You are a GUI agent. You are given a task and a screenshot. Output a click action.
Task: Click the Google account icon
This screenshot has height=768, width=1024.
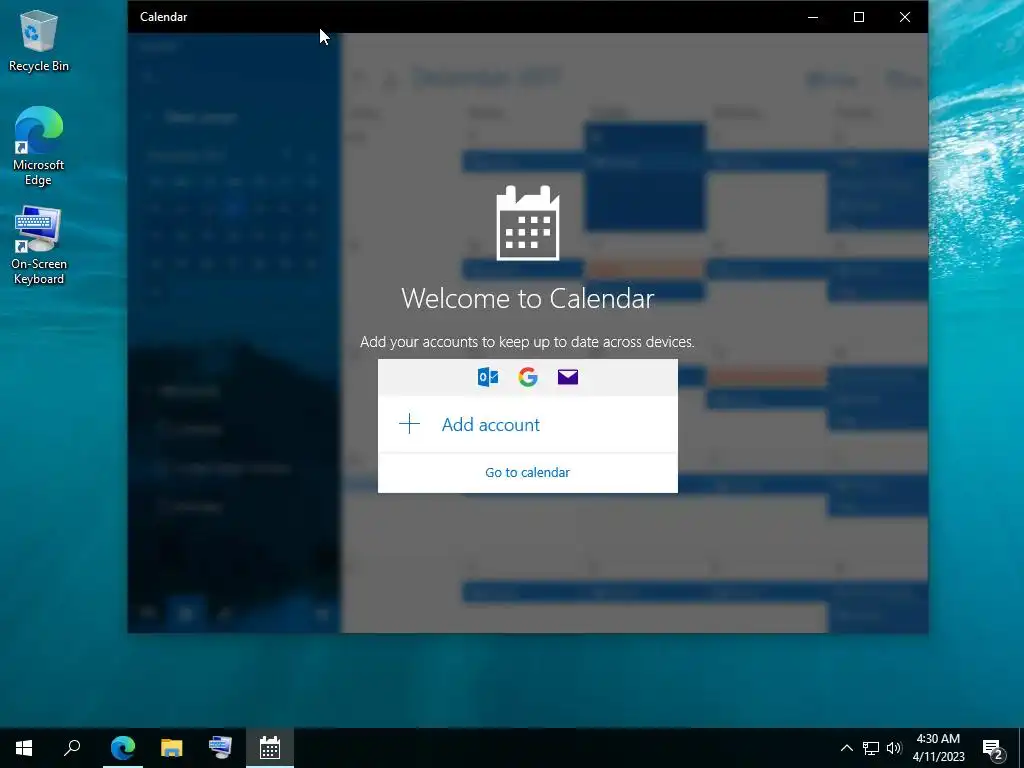coord(528,377)
